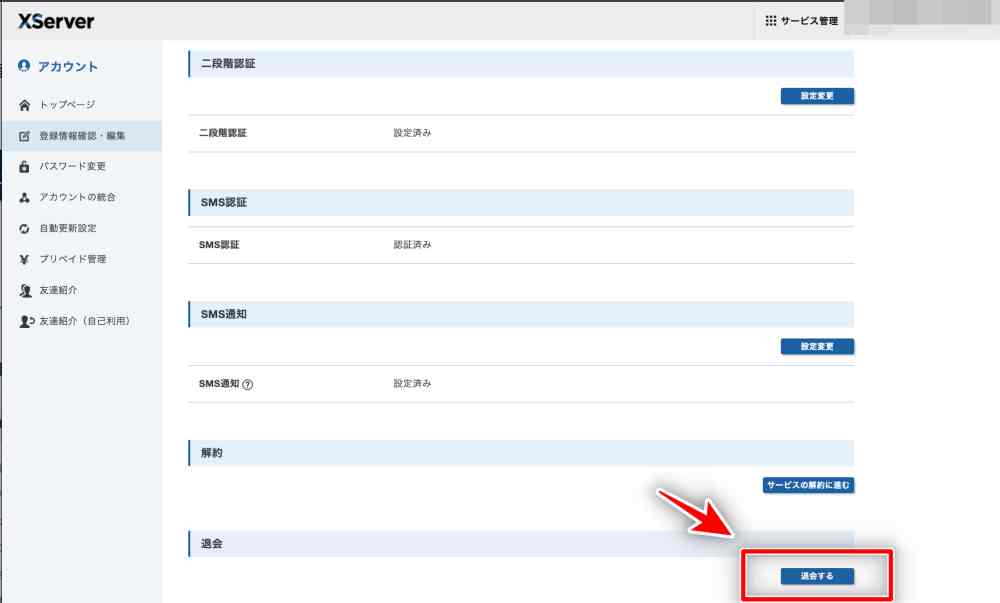Click the edit icon beside 登録情報確認・編集
The image size is (1000, 603).
point(25,136)
